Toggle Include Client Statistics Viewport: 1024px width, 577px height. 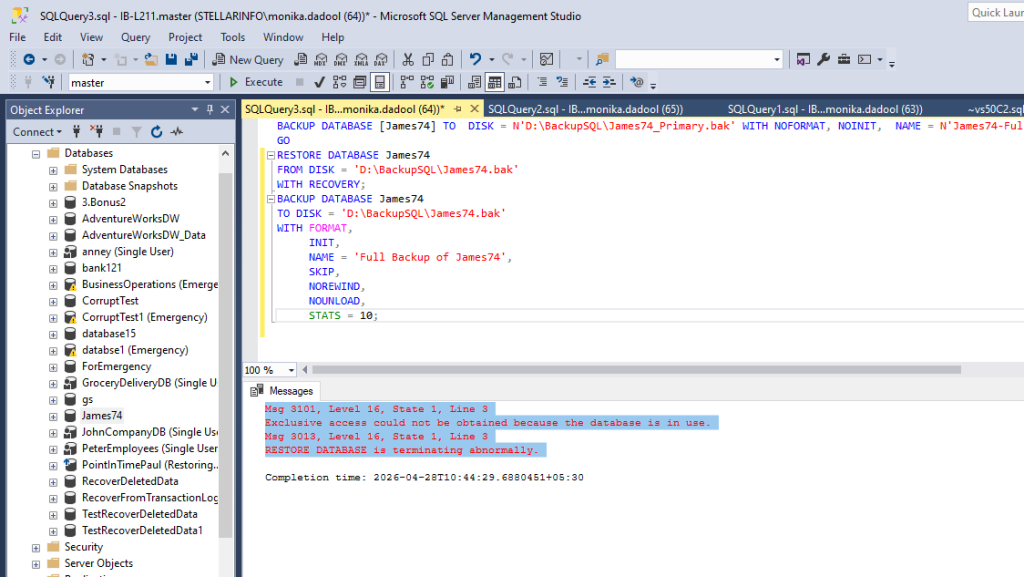447,82
